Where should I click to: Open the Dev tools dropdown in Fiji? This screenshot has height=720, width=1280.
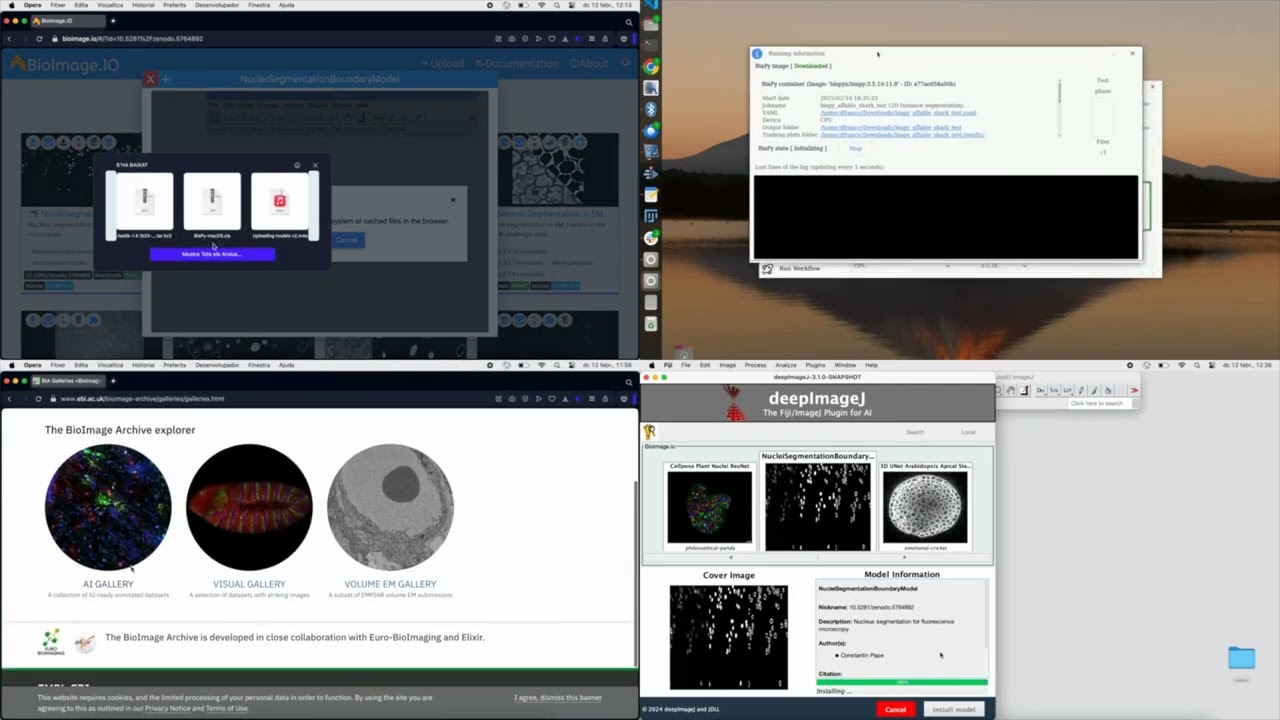[x=1041, y=390]
